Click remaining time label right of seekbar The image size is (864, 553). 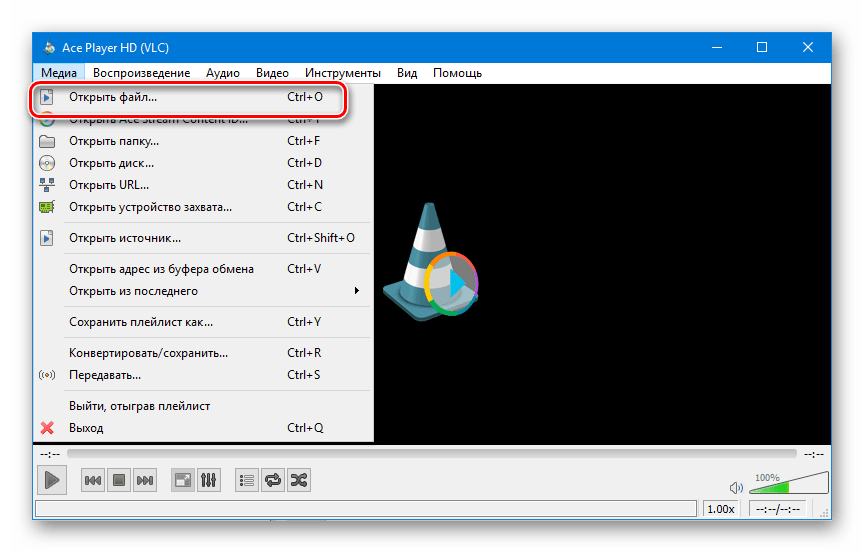tap(814, 454)
